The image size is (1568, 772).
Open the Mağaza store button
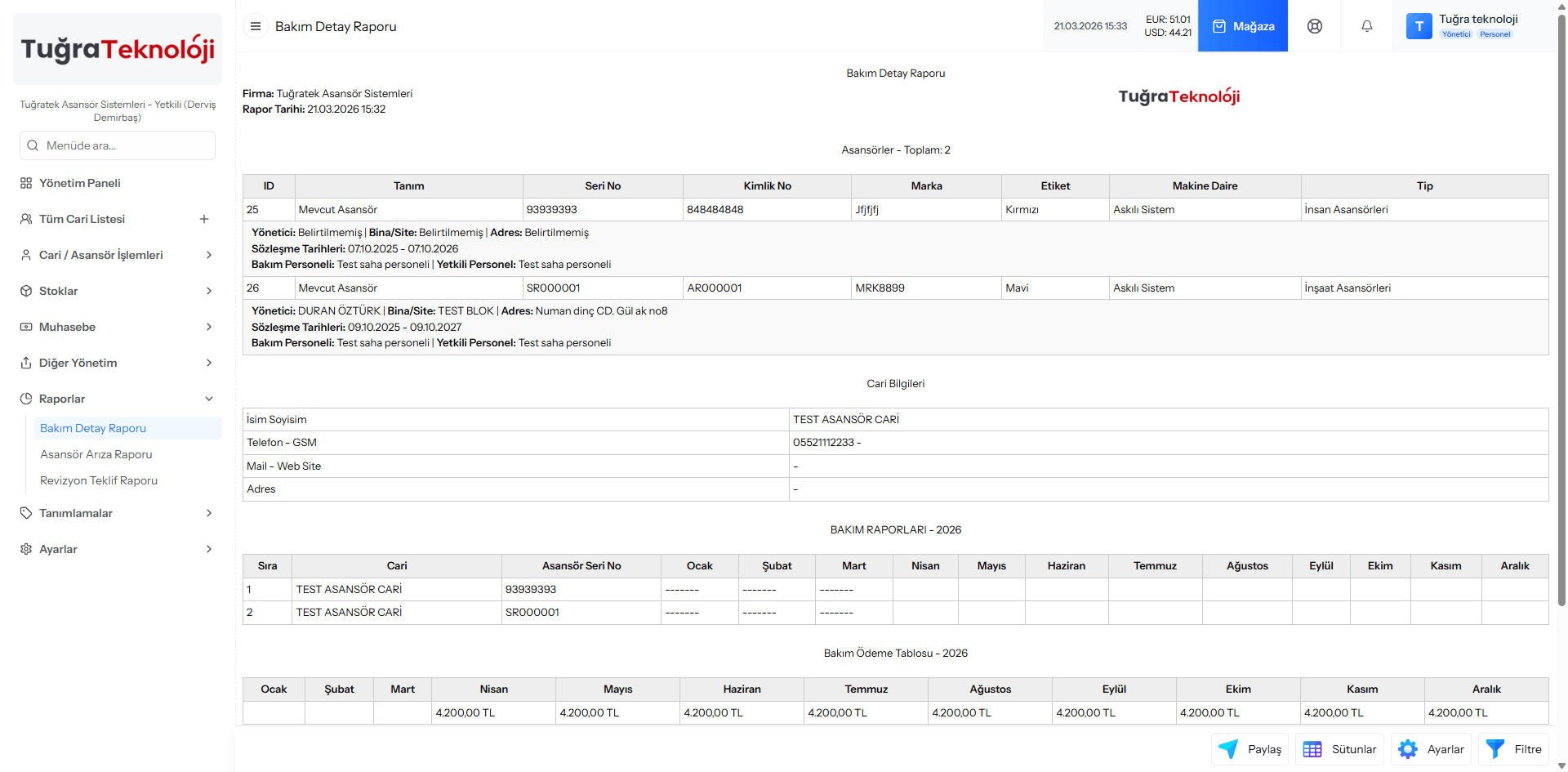[1242, 26]
